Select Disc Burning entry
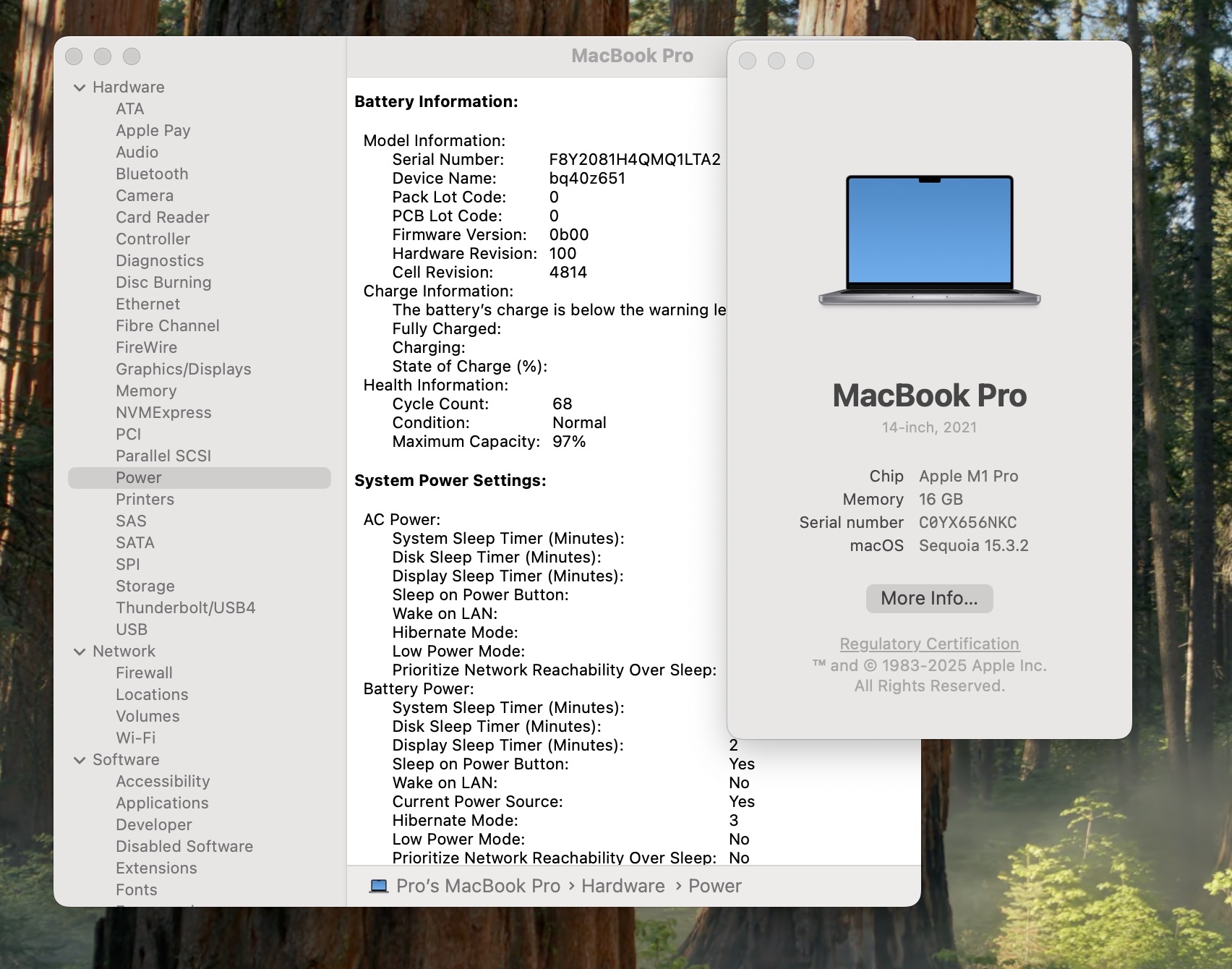 [164, 283]
